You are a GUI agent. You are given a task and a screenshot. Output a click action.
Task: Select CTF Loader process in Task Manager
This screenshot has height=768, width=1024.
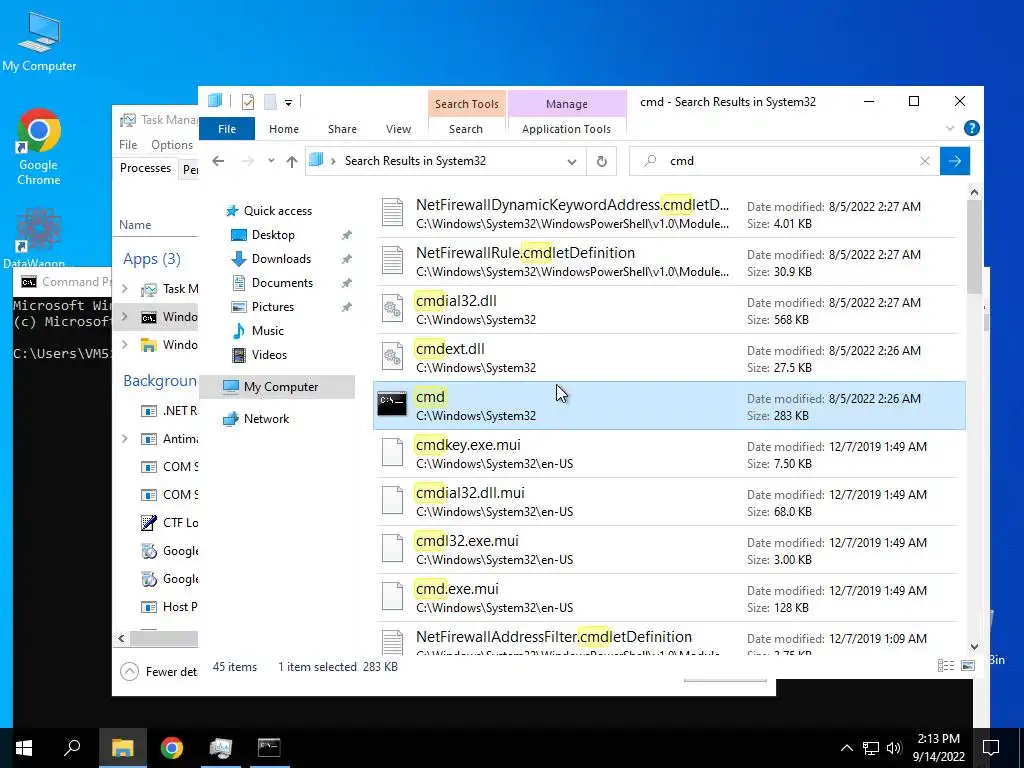(170, 522)
